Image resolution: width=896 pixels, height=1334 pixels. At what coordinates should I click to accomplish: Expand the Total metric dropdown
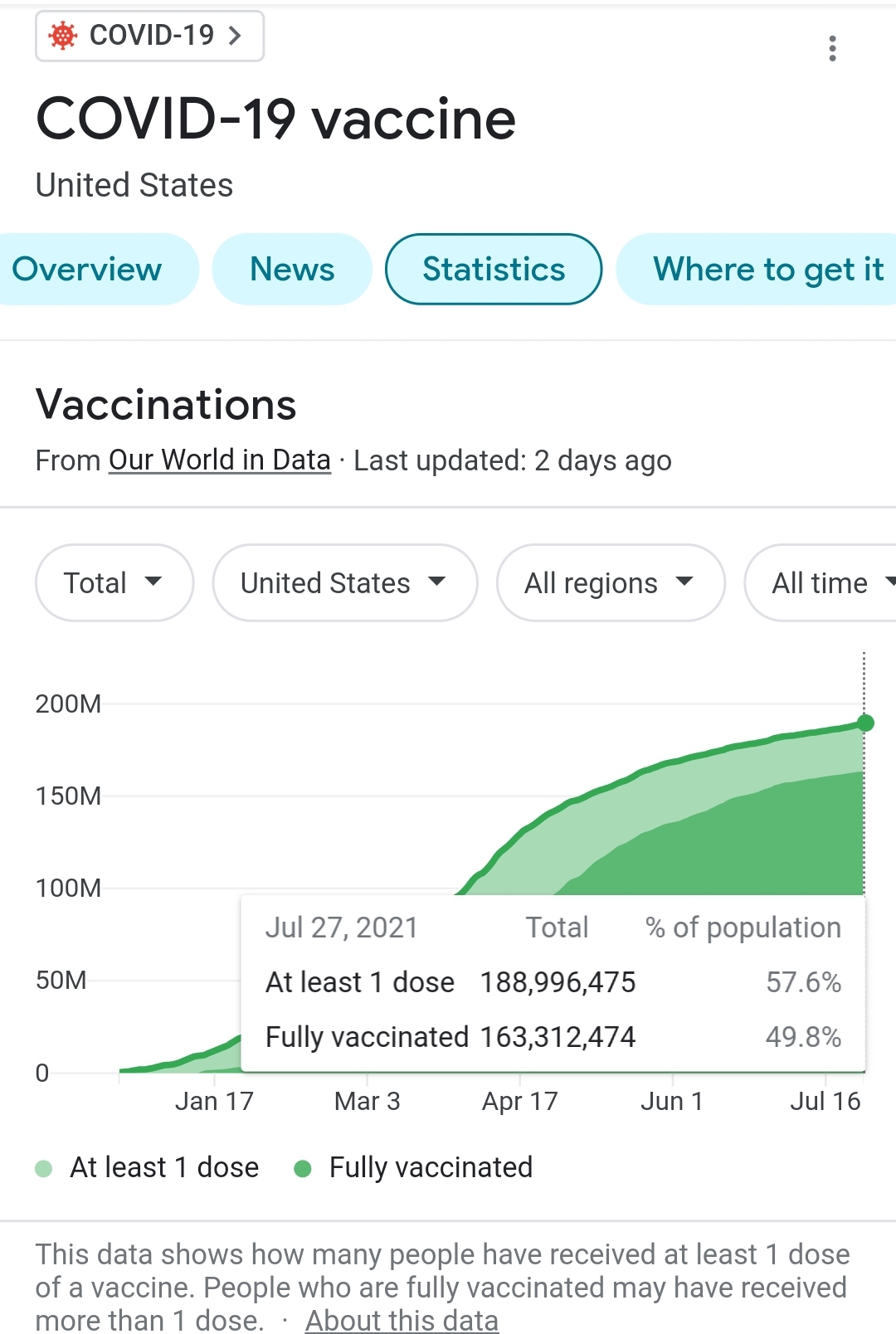[x=114, y=582]
